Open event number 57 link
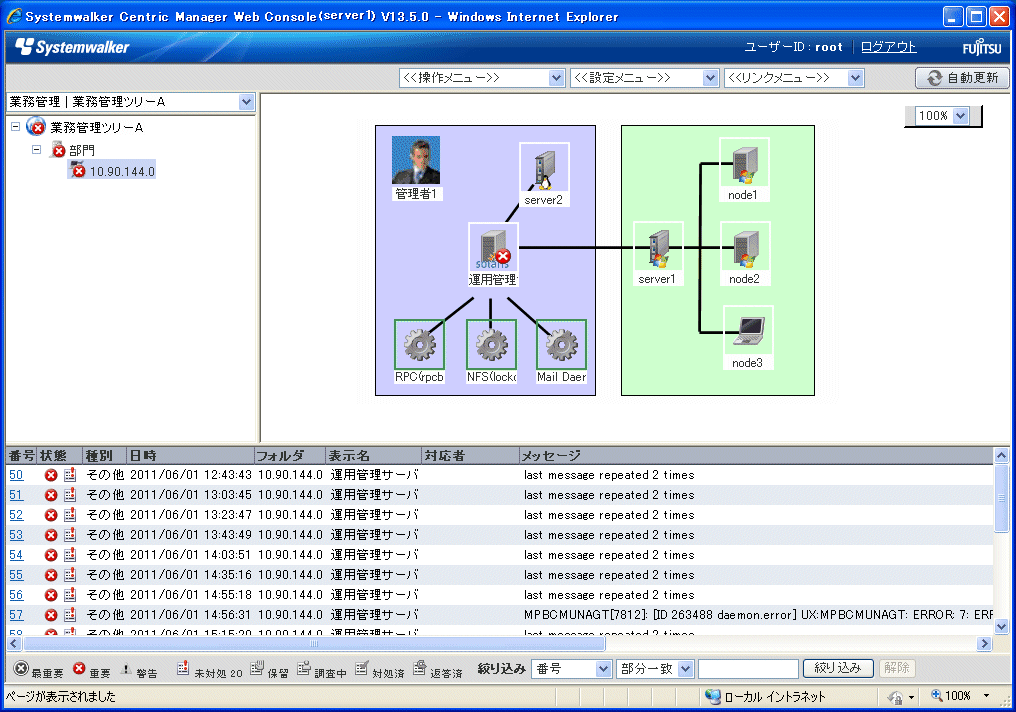1016x712 pixels. point(16,615)
